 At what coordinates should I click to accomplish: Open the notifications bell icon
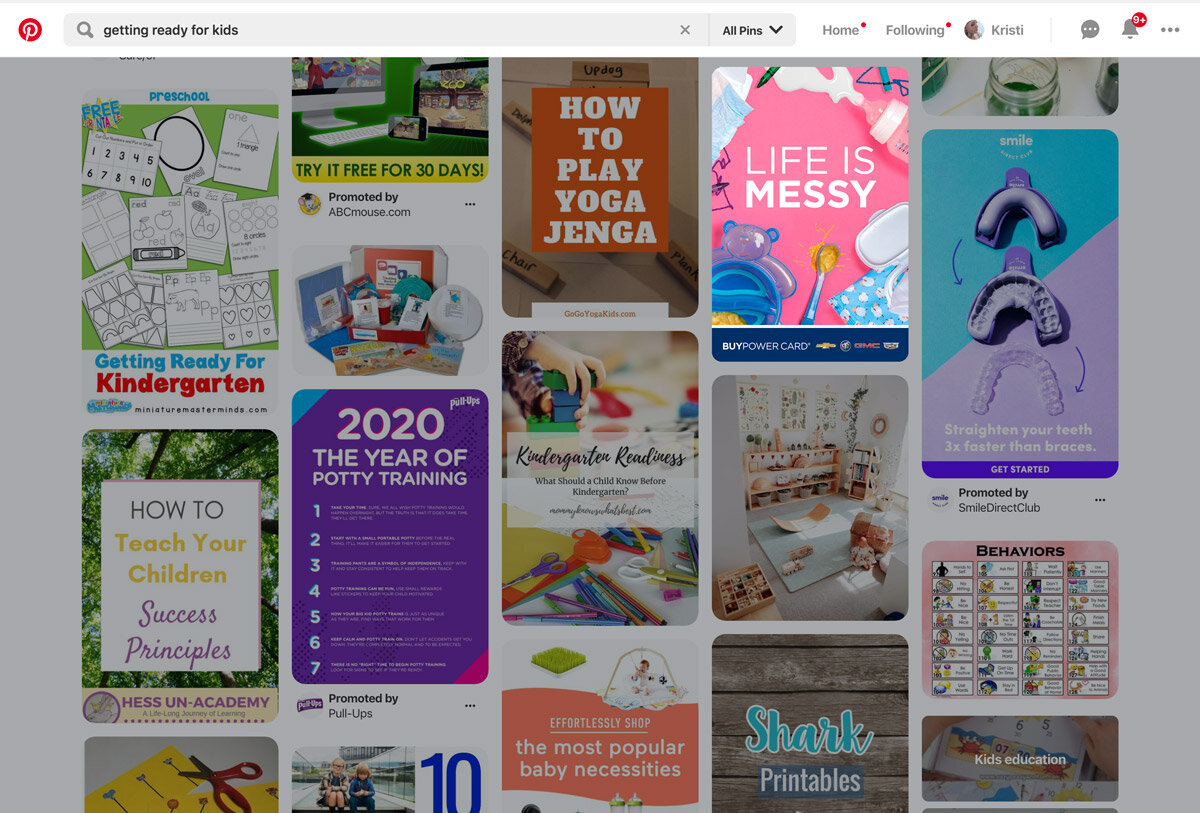[1130, 29]
